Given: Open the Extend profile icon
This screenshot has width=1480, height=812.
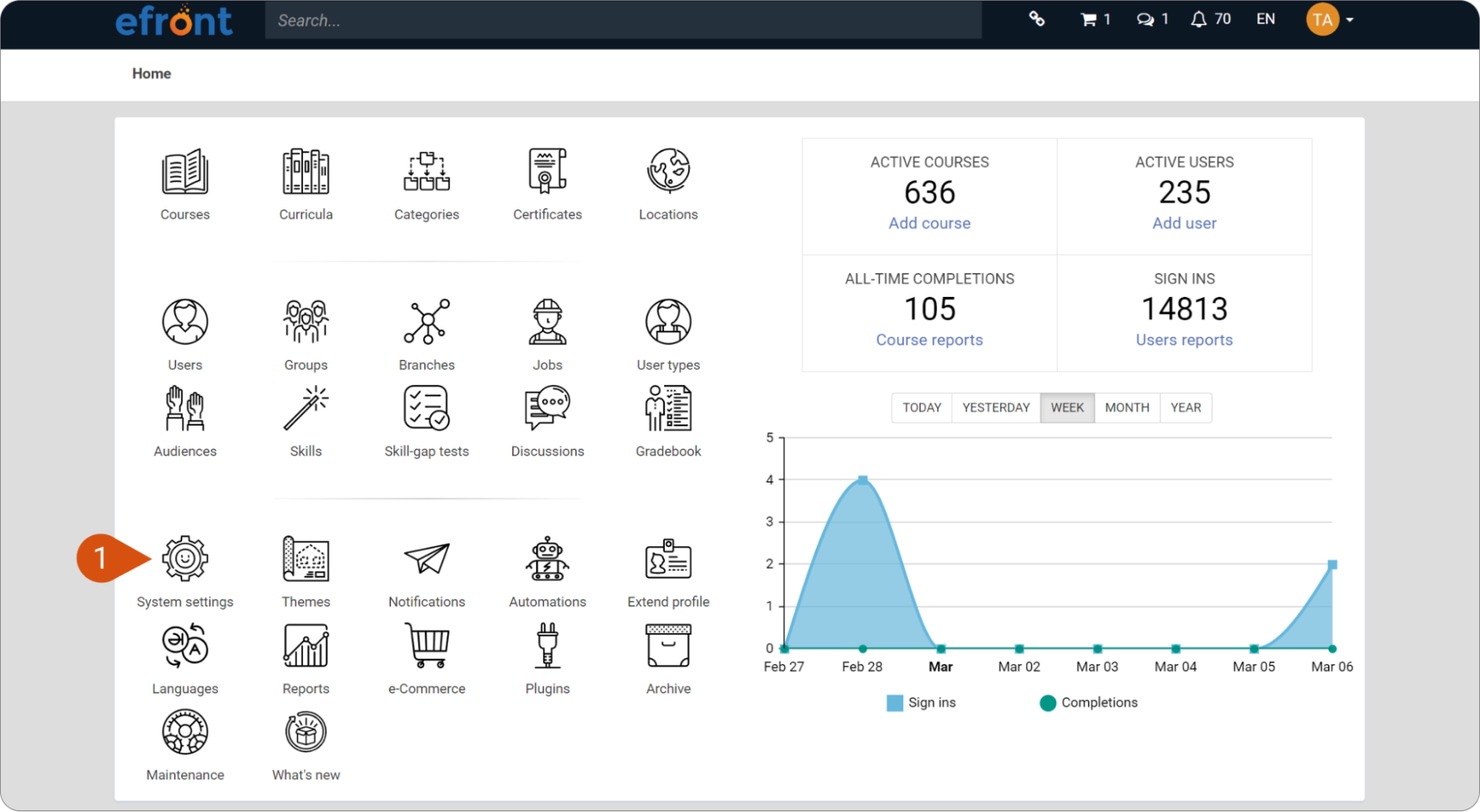Looking at the screenshot, I should point(669,559).
